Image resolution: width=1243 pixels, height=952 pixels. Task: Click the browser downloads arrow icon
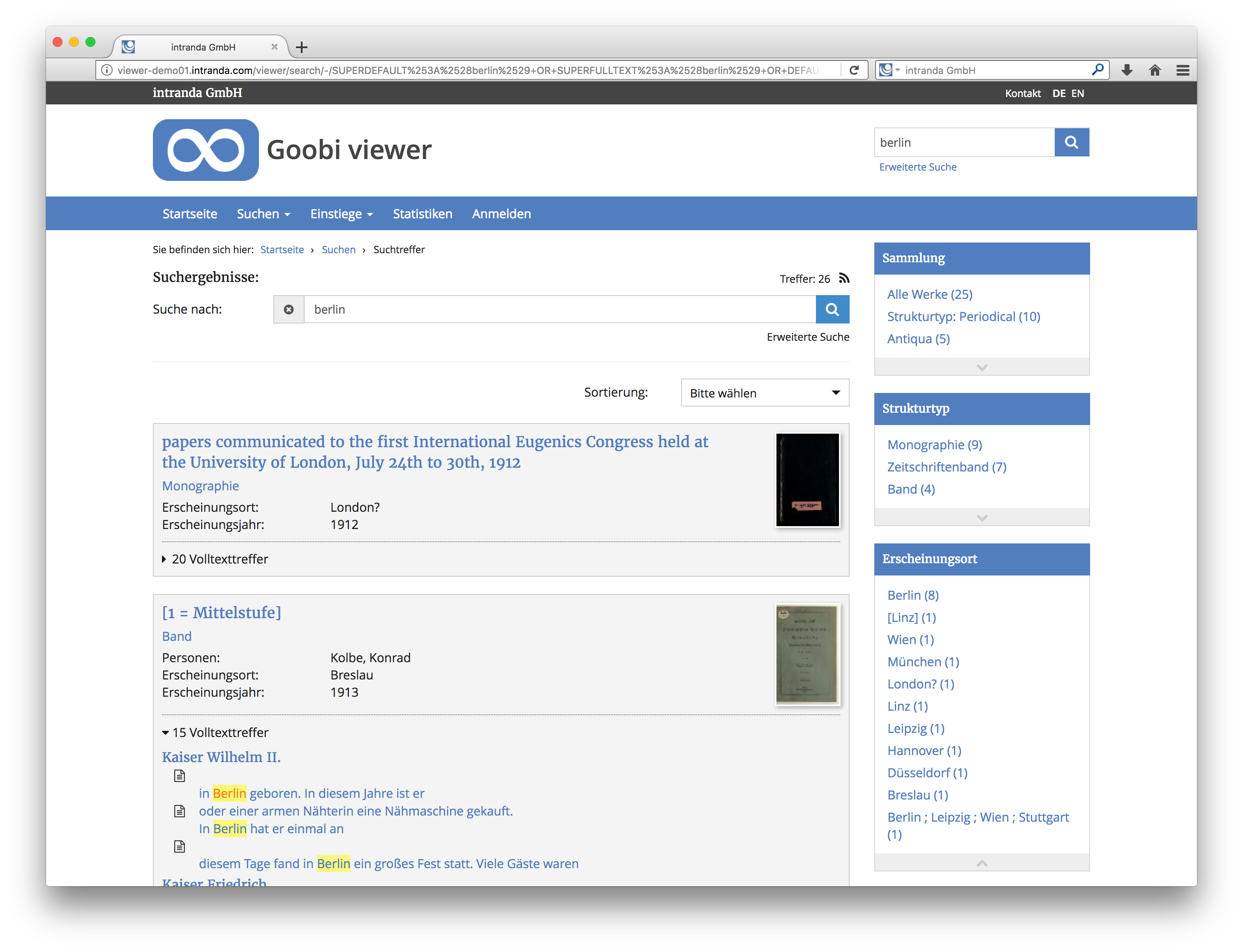(x=1127, y=70)
